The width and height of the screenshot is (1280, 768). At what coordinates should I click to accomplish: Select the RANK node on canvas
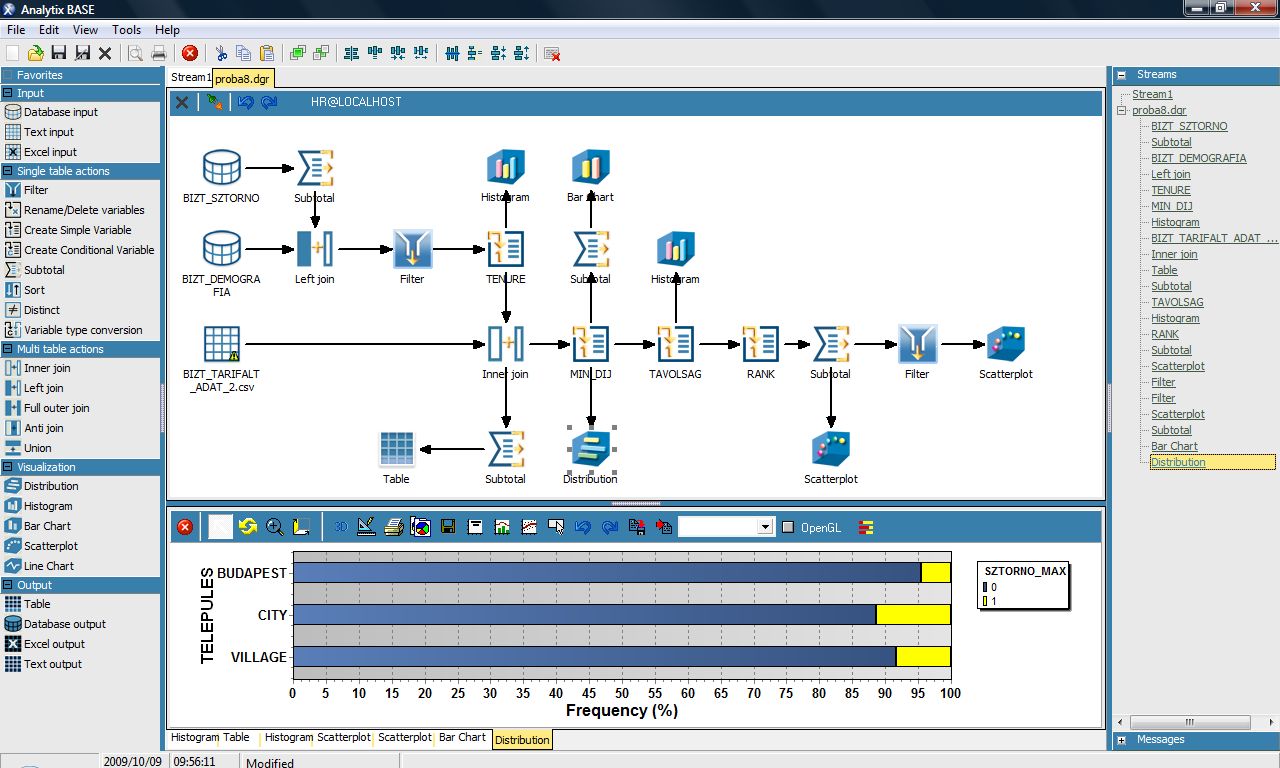[761, 344]
